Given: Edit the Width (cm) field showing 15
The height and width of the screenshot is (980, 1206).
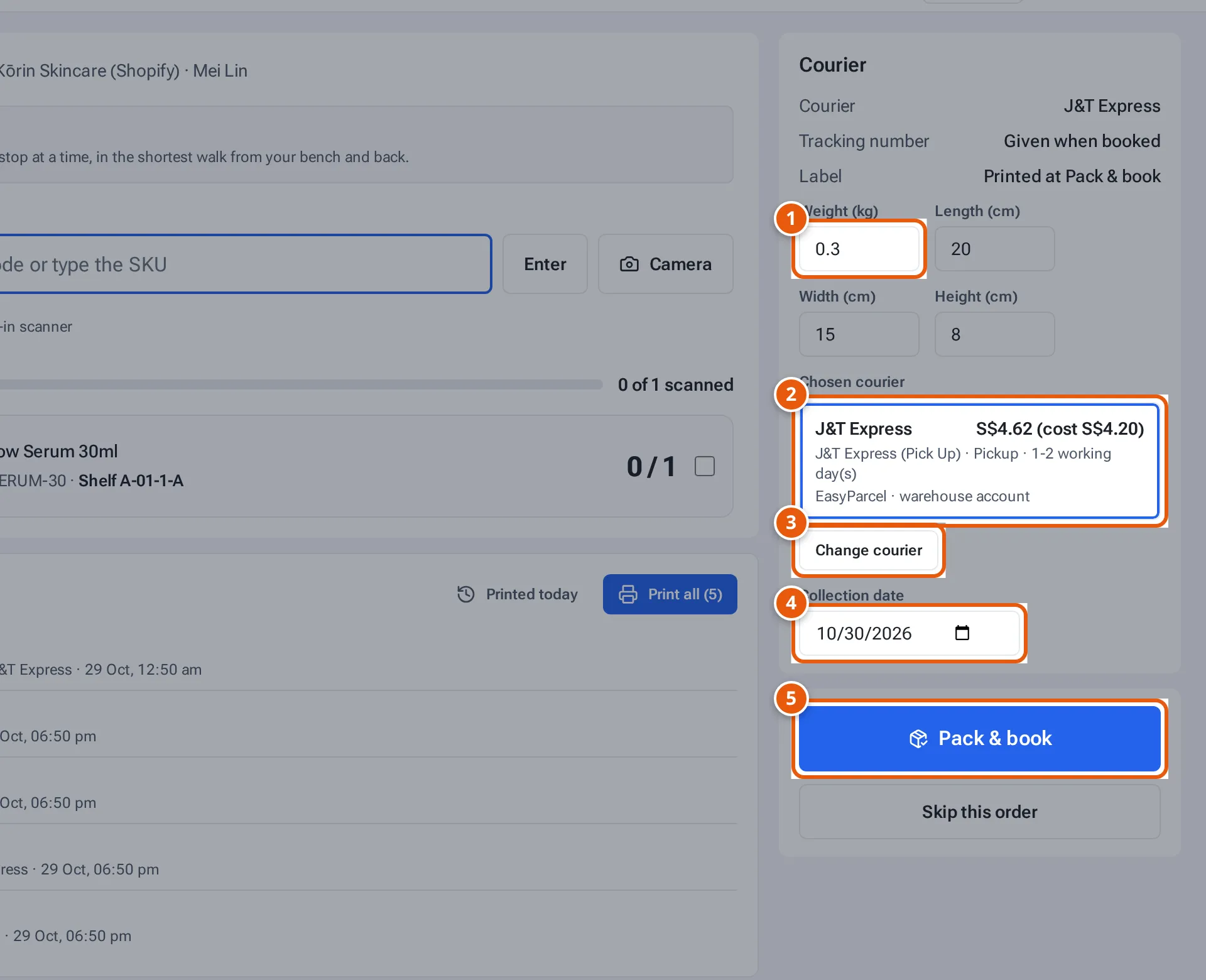Looking at the screenshot, I should 859,334.
